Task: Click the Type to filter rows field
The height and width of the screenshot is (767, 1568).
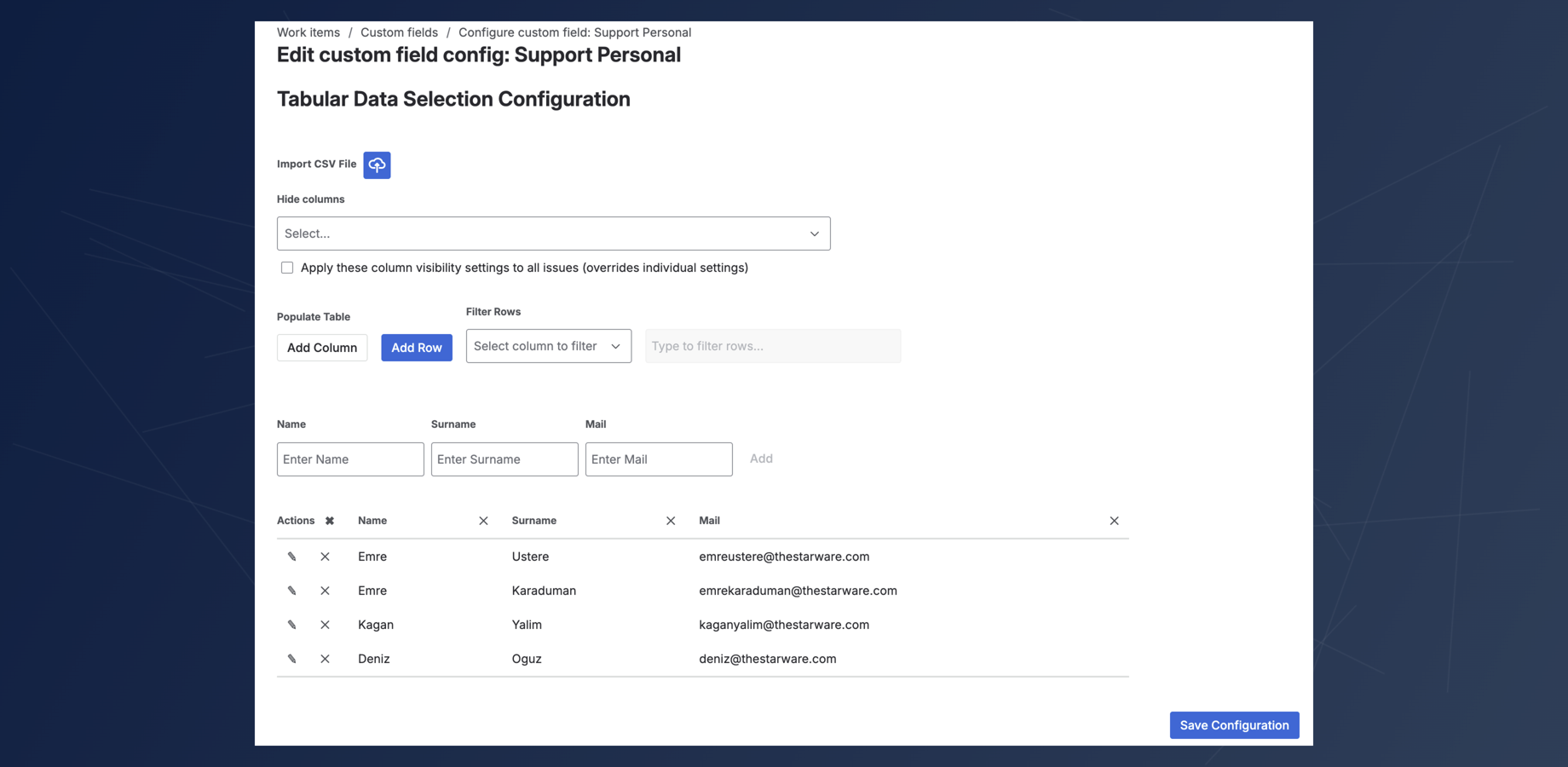Action: coord(772,345)
